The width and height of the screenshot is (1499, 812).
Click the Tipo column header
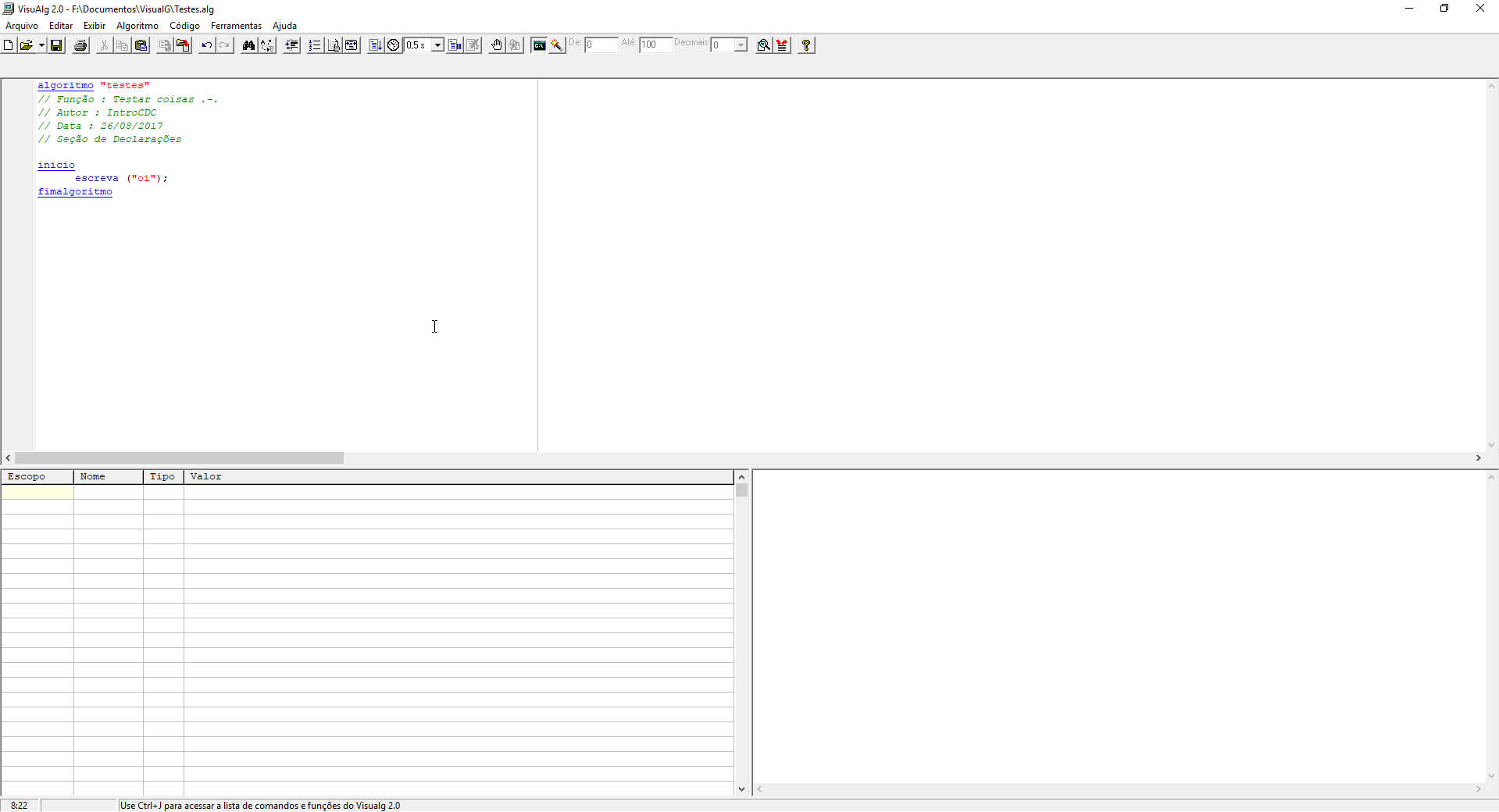coord(163,477)
